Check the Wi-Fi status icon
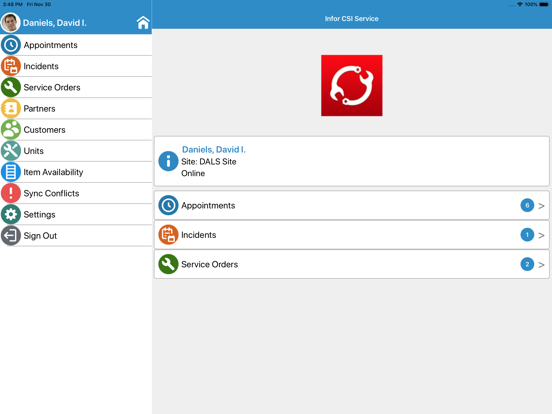The width and height of the screenshot is (552, 414). coord(520,4)
